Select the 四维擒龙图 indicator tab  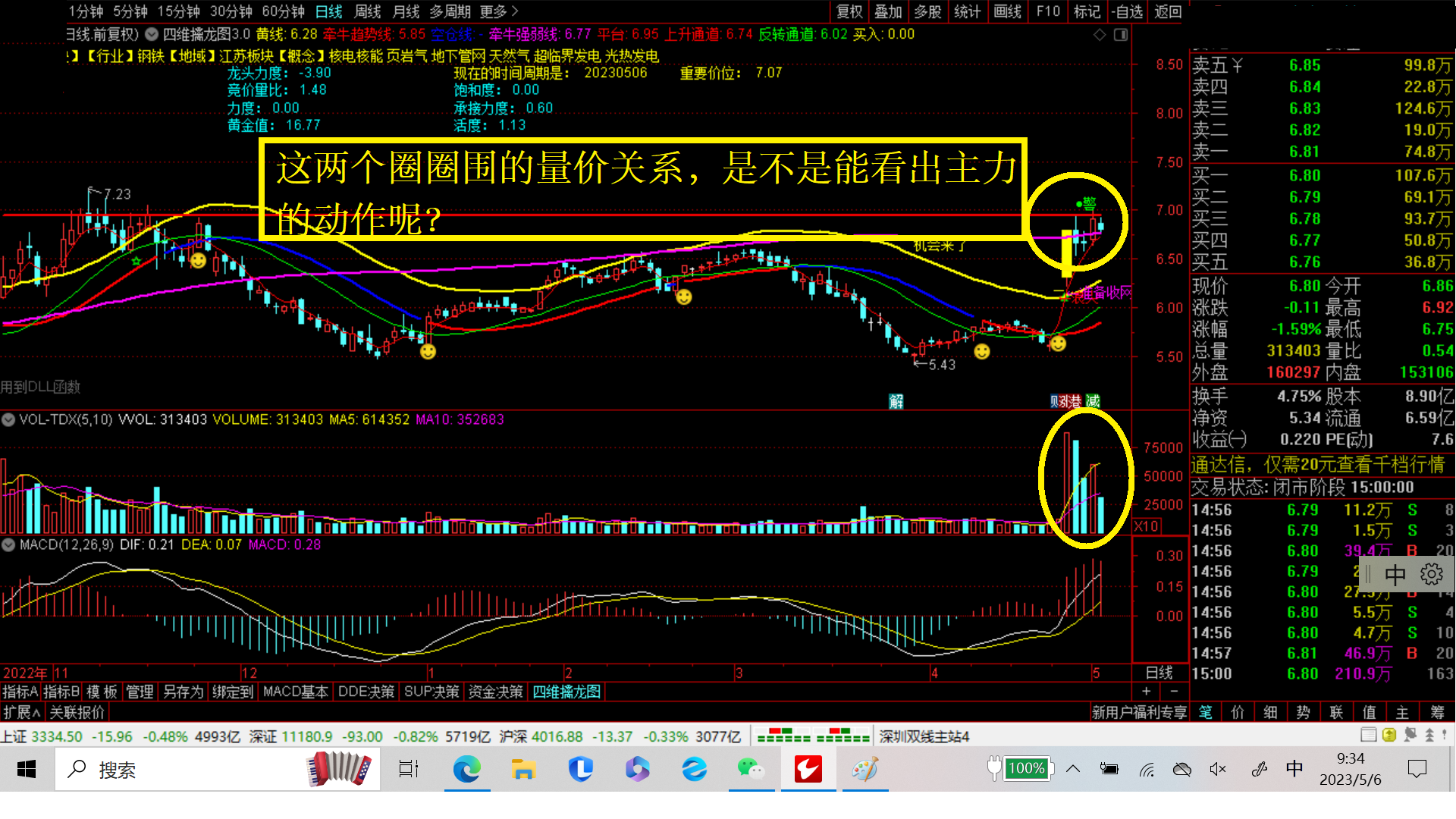pyautogui.click(x=566, y=692)
